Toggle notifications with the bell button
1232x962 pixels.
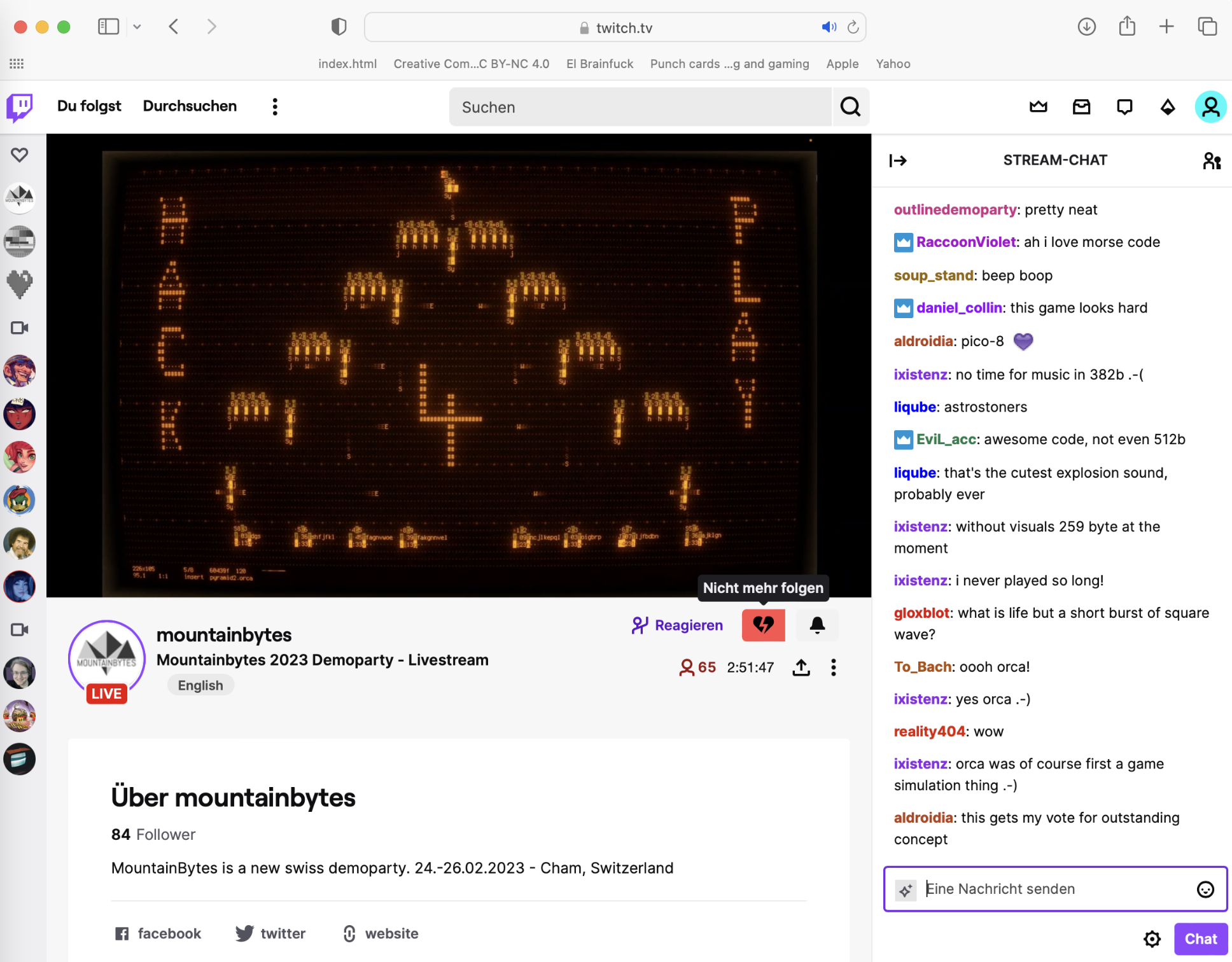(817, 625)
